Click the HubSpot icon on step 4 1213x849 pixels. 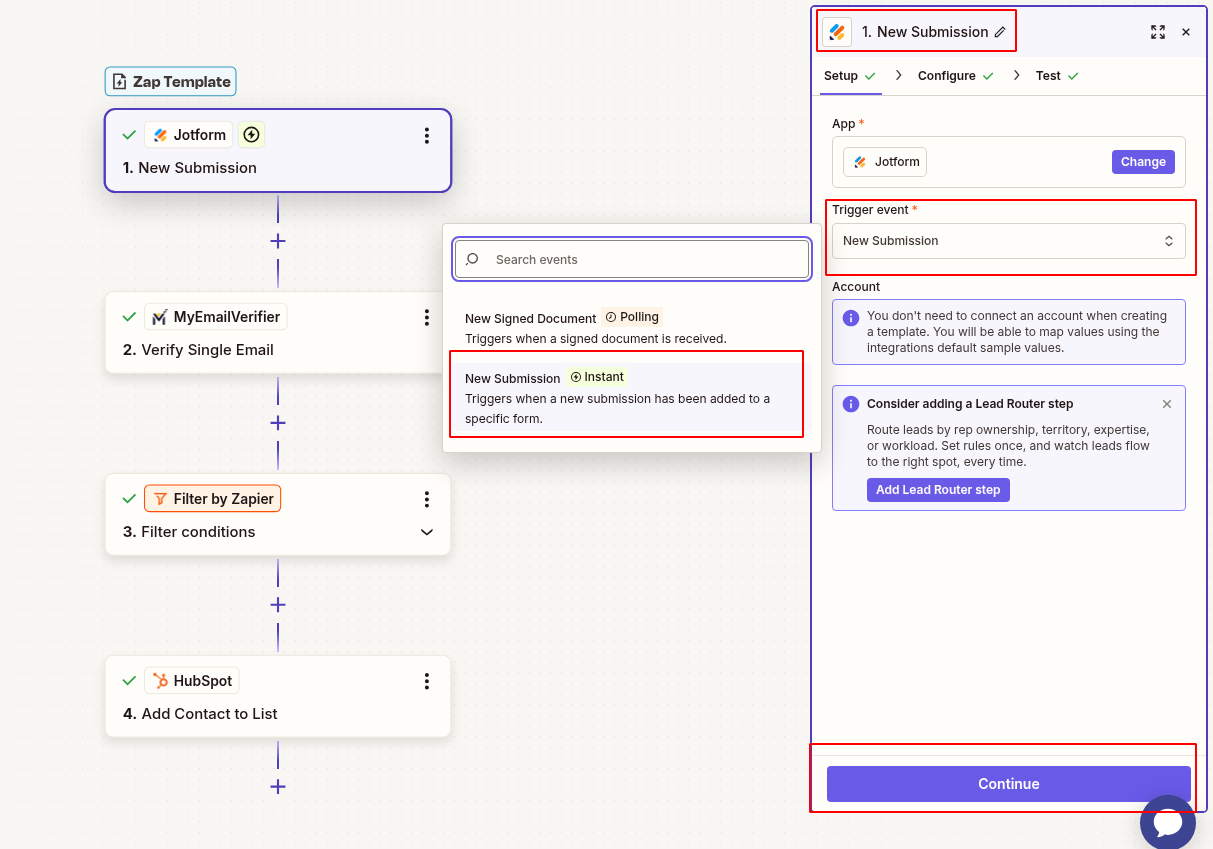163,680
